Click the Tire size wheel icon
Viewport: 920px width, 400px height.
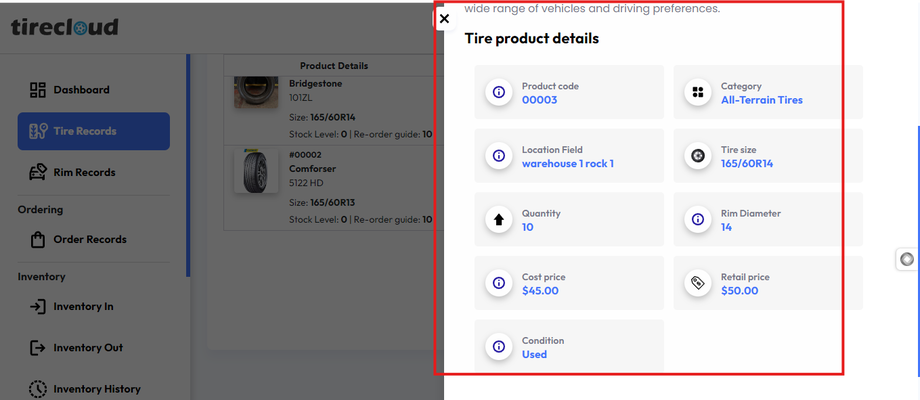point(697,156)
